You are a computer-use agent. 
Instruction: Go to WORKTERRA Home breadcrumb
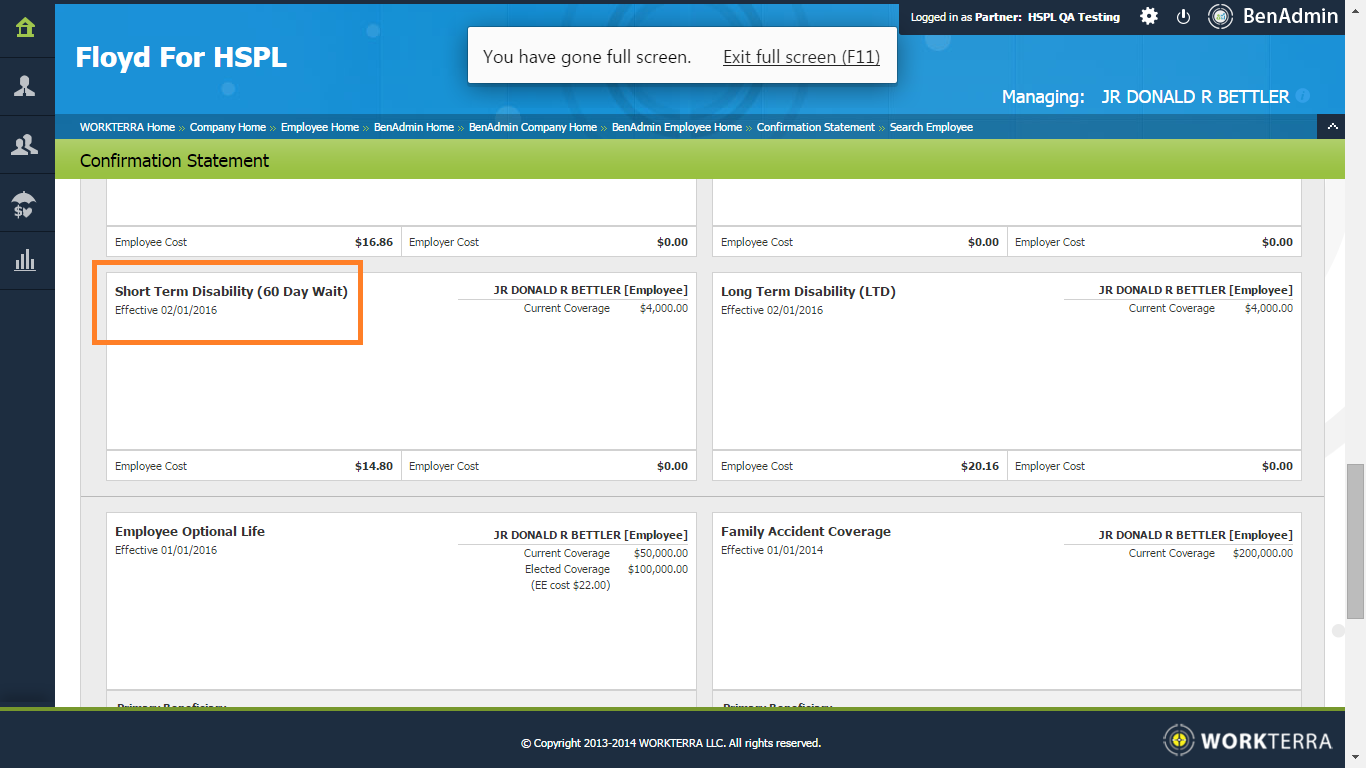127,127
